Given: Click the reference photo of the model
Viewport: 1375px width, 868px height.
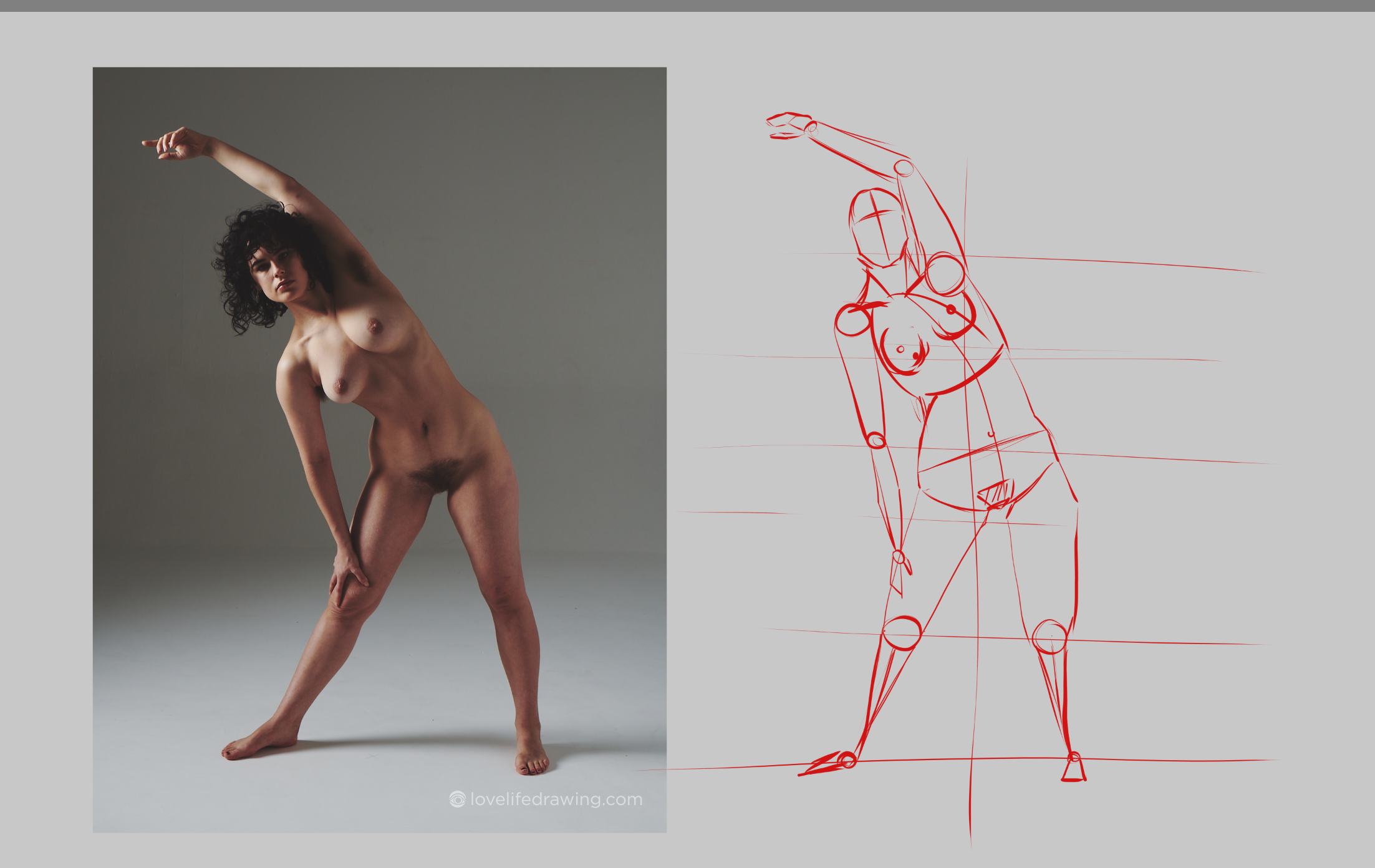Looking at the screenshot, I should coord(379,449).
